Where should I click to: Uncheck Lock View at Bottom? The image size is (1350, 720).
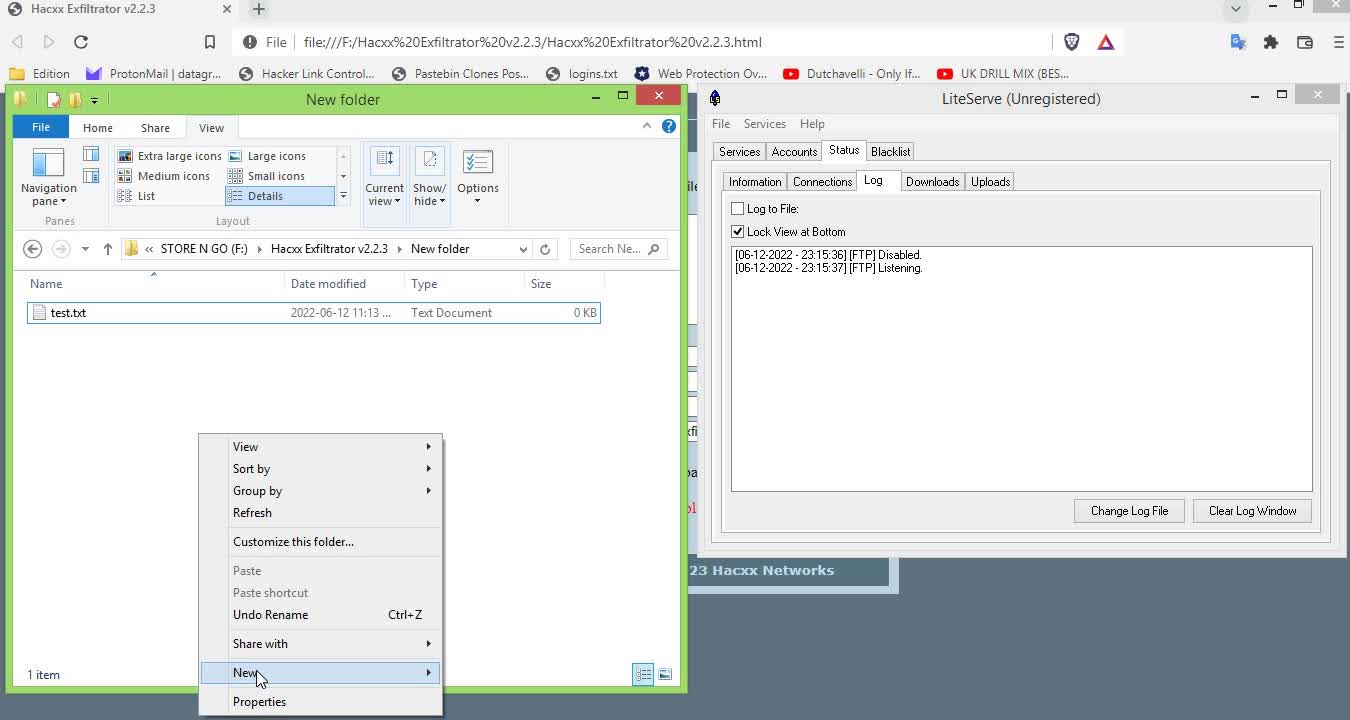(x=738, y=232)
